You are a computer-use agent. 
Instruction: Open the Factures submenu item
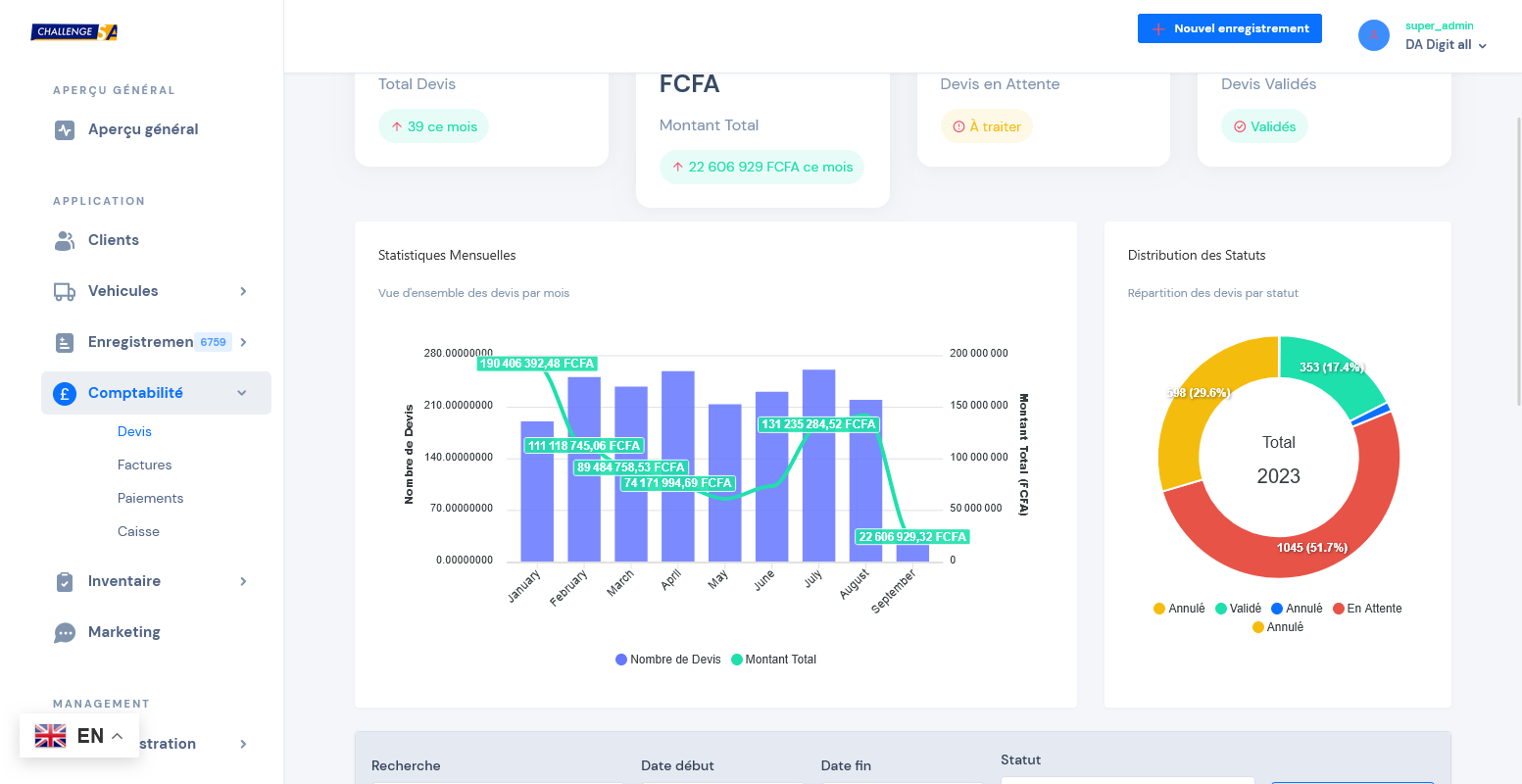(x=144, y=465)
